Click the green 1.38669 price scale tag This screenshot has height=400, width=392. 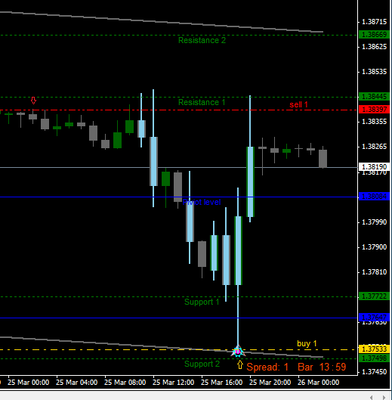[375, 34]
